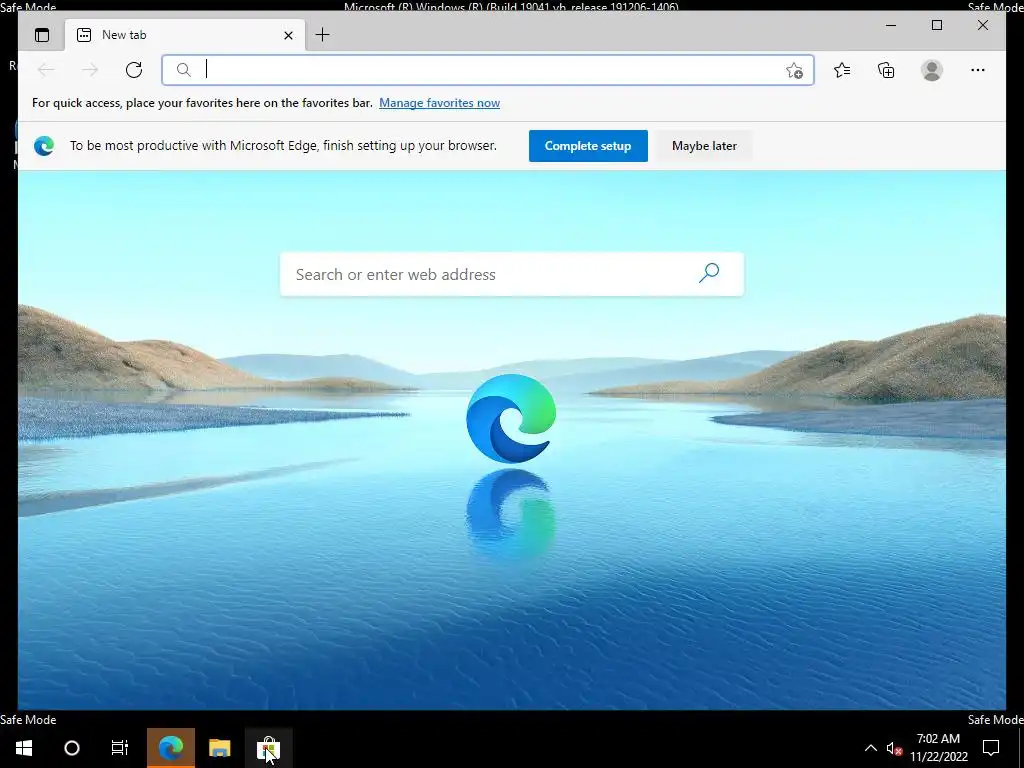Select the New tab tab
1024x768 pixels.
185,35
